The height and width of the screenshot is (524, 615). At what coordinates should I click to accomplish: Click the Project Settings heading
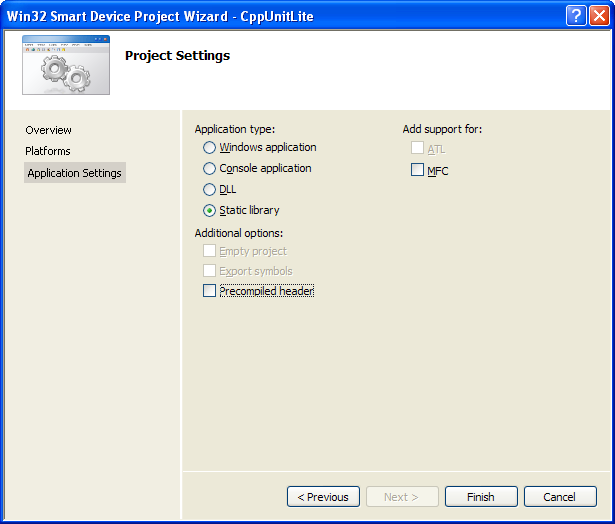177,56
